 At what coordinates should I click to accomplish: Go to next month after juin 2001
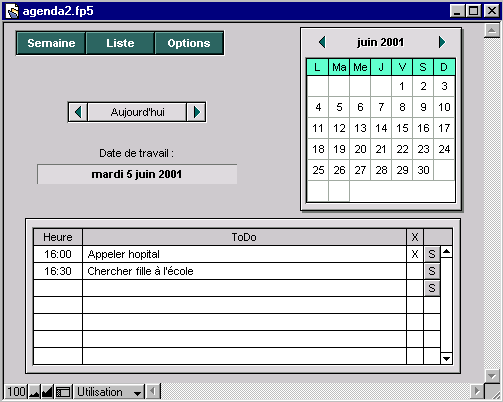point(442,42)
